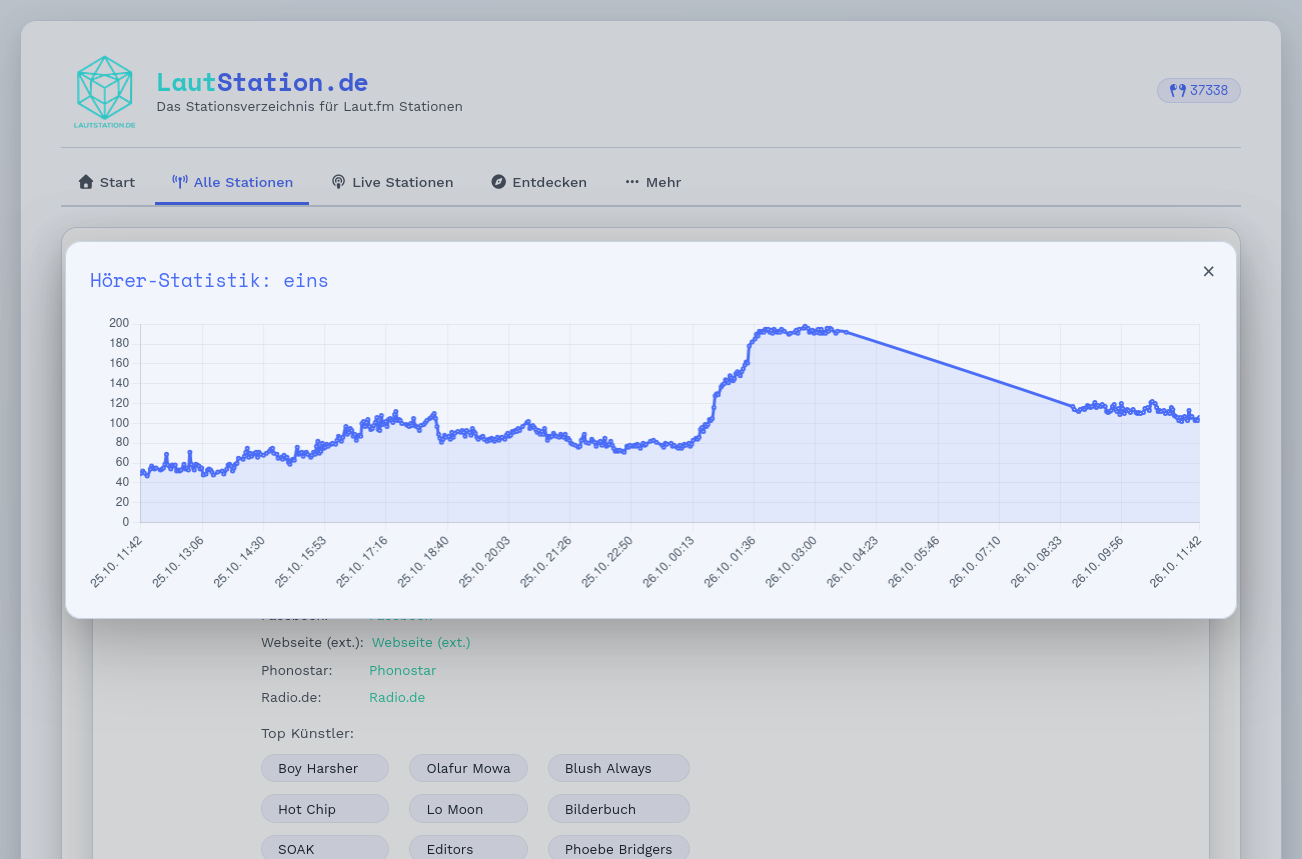Expand the Mehr menu
The height and width of the screenshot is (859, 1302).
[653, 182]
